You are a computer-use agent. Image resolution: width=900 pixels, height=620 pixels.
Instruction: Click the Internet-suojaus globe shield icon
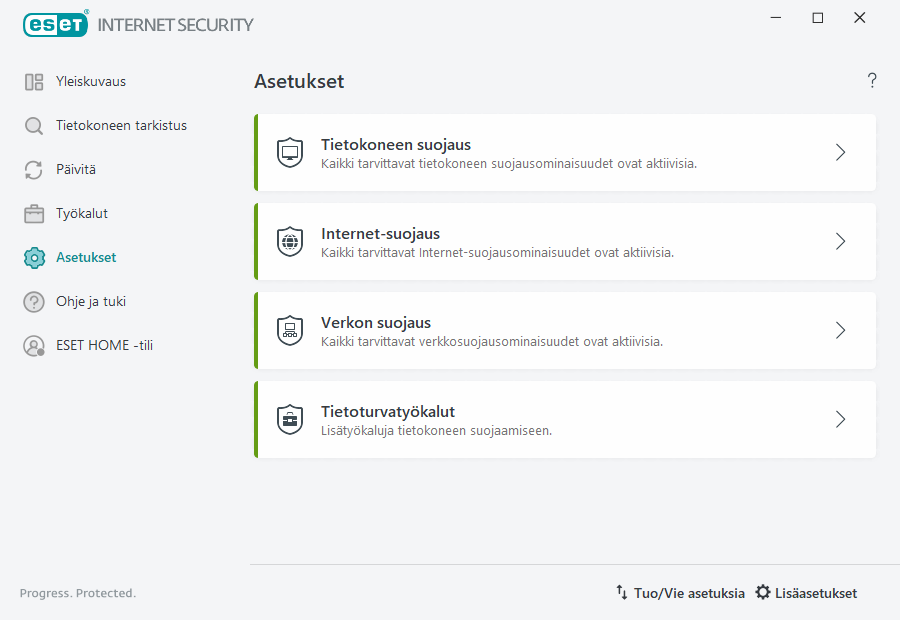click(x=290, y=242)
